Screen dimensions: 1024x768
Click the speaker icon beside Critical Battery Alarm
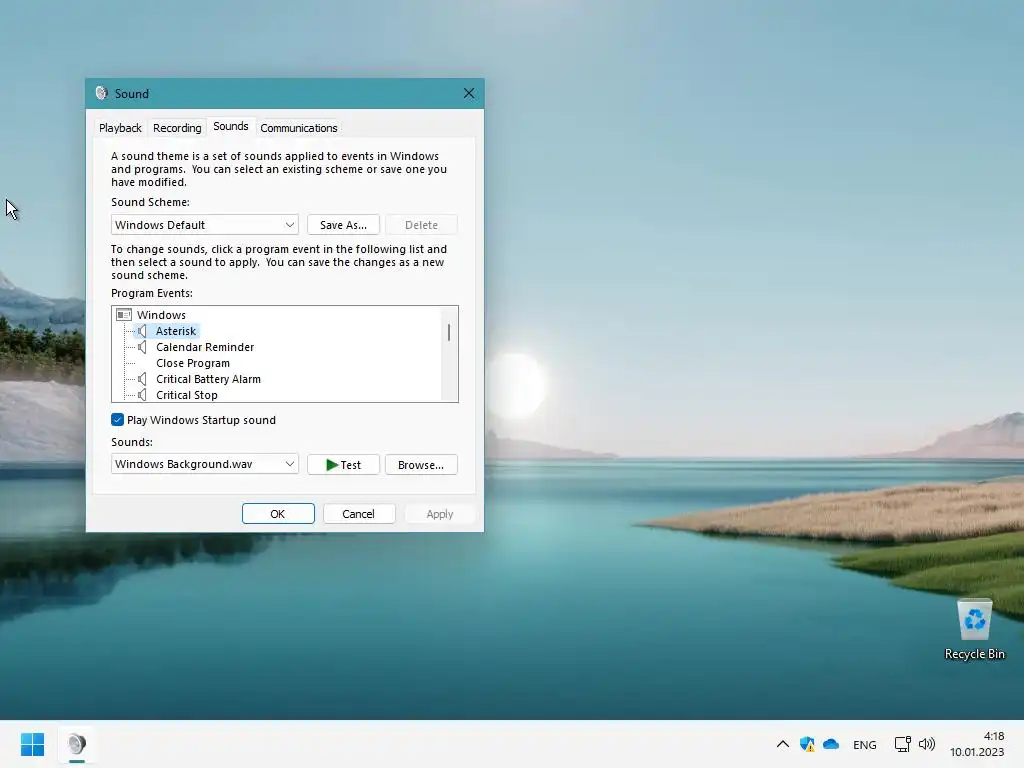tap(142, 379)
